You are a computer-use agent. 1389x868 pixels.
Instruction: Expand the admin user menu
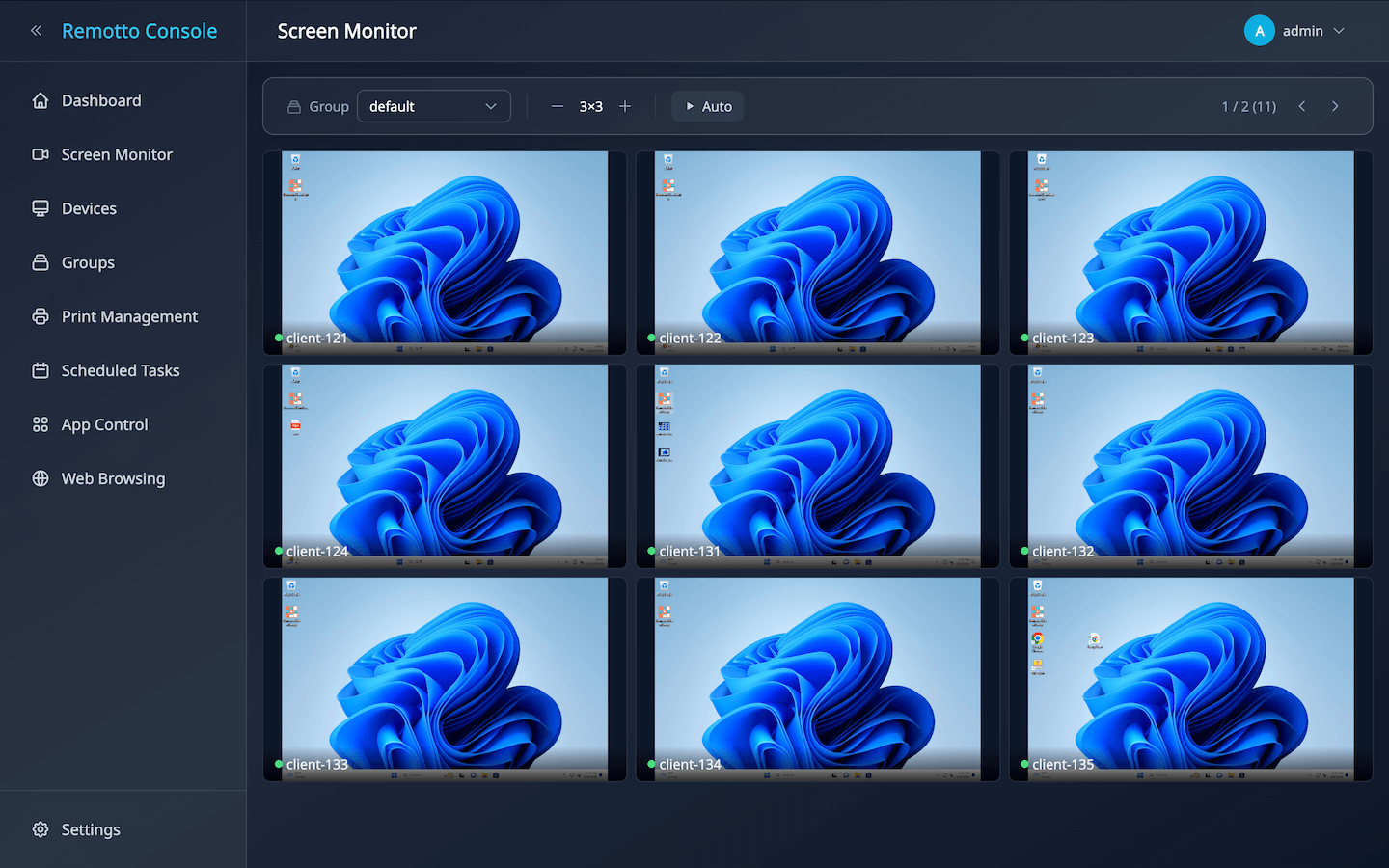pyautogui.click(x=1294, y=31)
